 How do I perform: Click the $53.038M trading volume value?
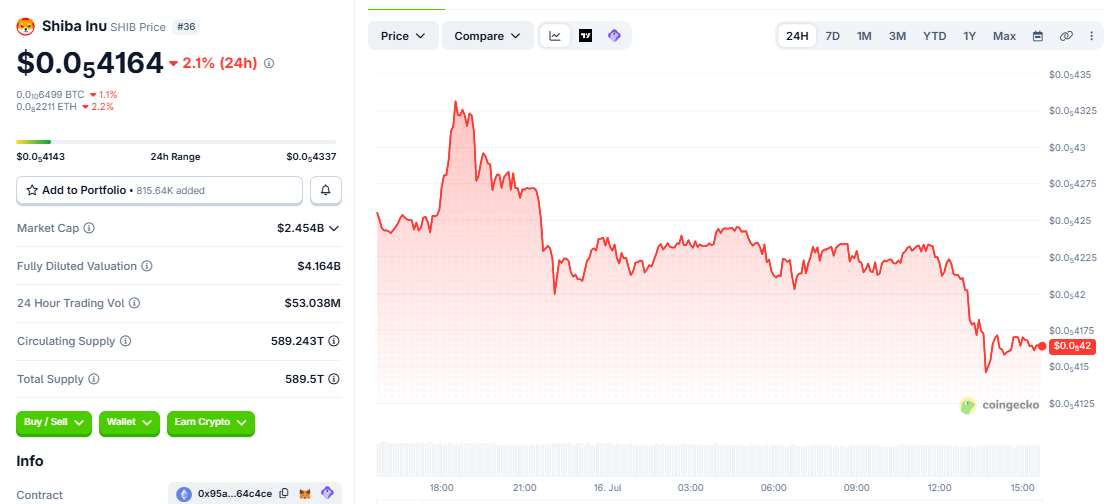pos(313,303)
